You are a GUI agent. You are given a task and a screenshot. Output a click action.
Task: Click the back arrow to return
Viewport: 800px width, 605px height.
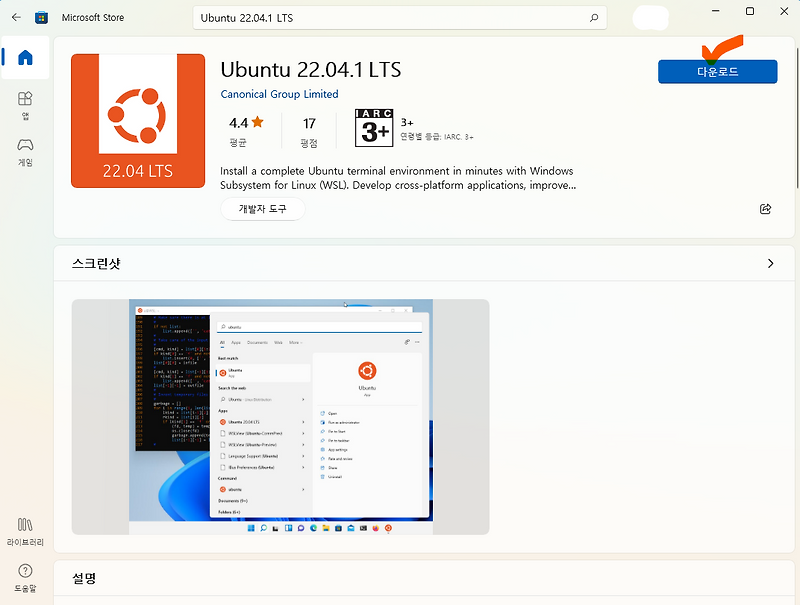(15, 17)
